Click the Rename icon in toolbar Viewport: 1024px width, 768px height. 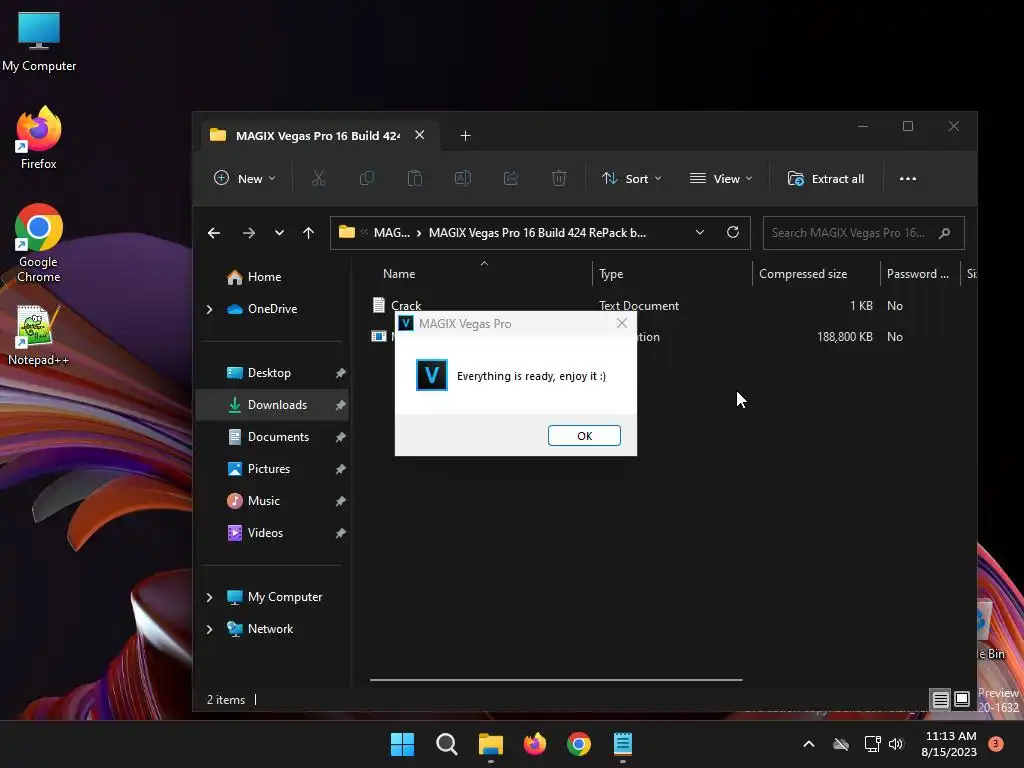(x=462, y=178)
